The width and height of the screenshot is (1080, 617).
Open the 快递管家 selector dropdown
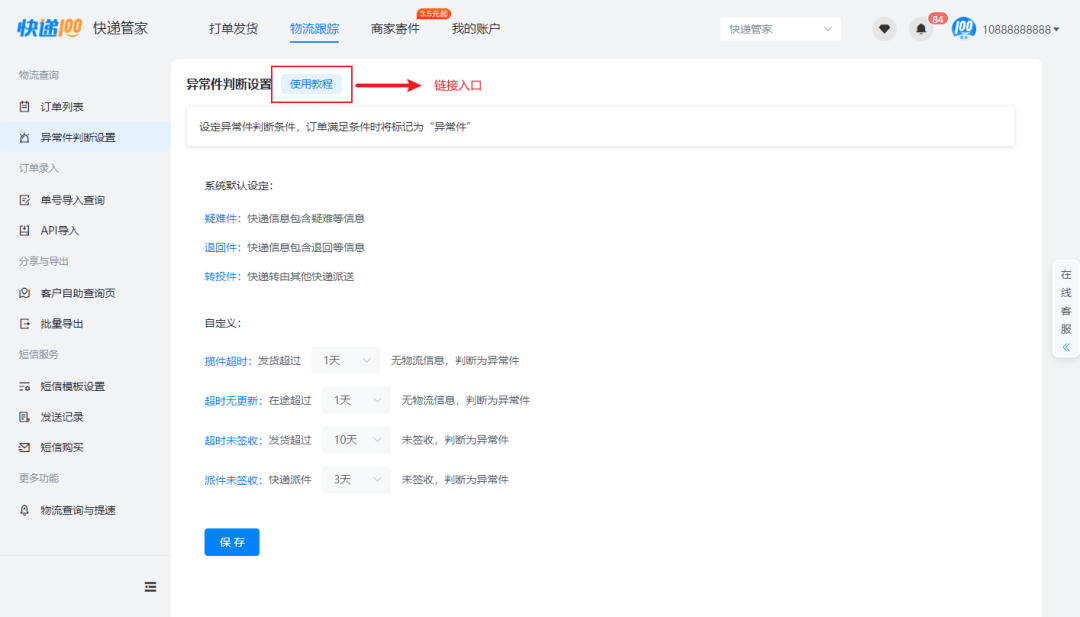780,29
